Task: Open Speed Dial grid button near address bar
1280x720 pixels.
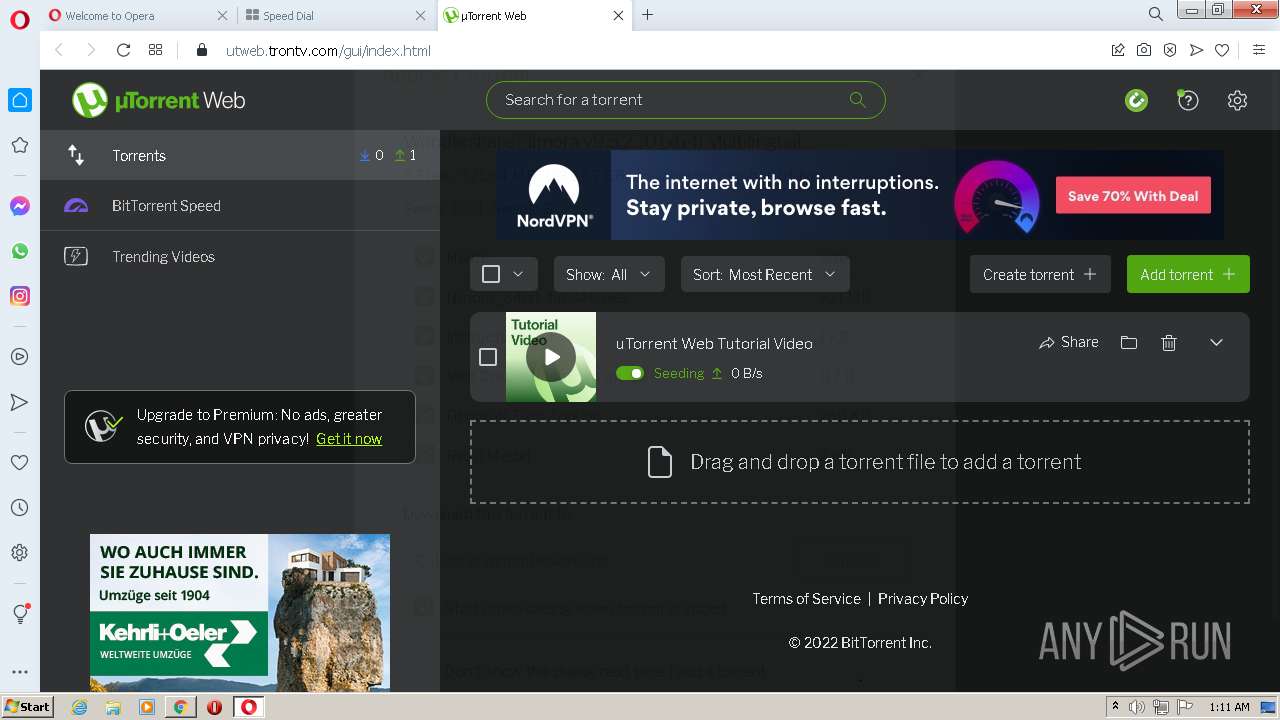Action: pyautogui.click(x=155, y=50)
